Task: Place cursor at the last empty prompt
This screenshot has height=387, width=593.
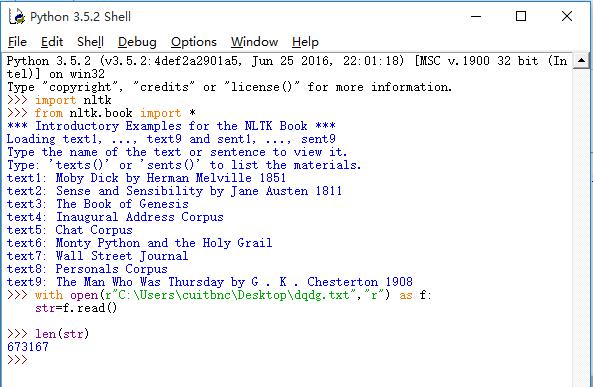Action: tap(17, 360)
